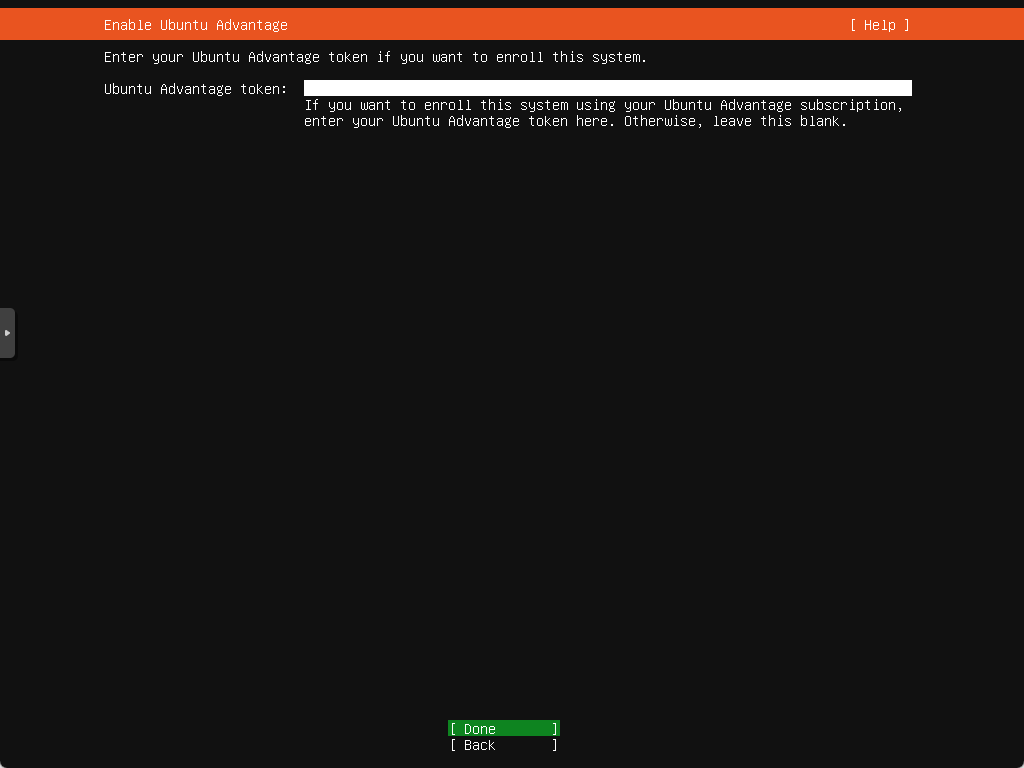Open the Help menu in the header
The image size is (1024, 768).
pyautogui.click(x=880, y=25)
